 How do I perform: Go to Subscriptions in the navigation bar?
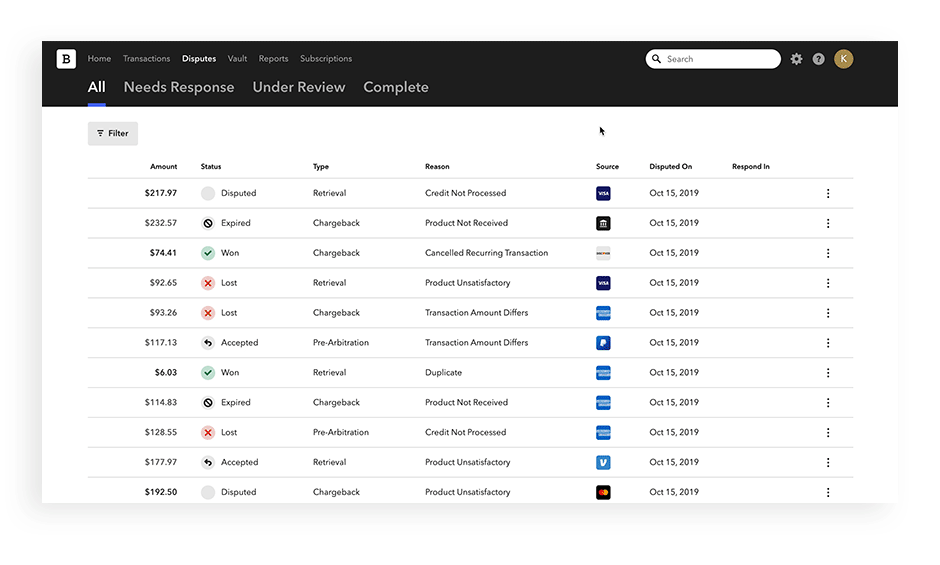click(326, 59)
